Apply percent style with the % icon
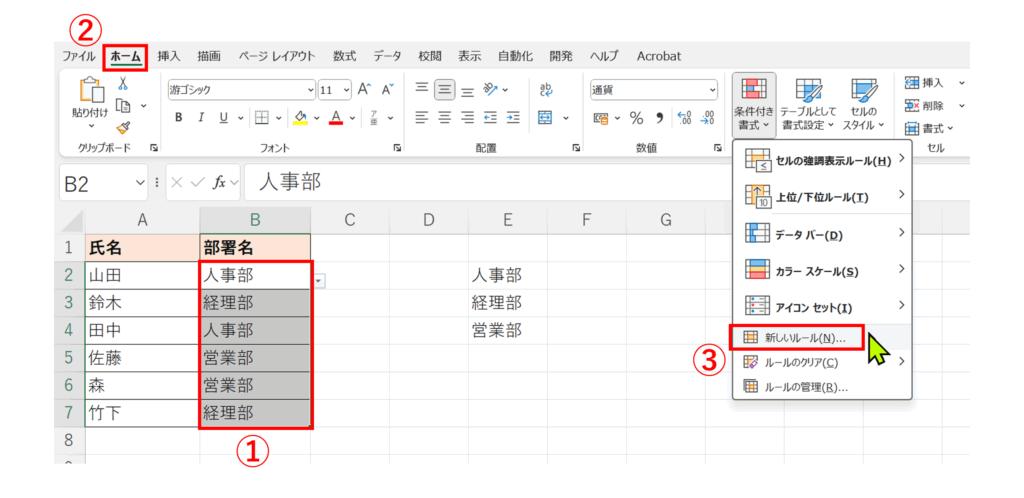The image size is (1024, 498). (x=636, y=117)
